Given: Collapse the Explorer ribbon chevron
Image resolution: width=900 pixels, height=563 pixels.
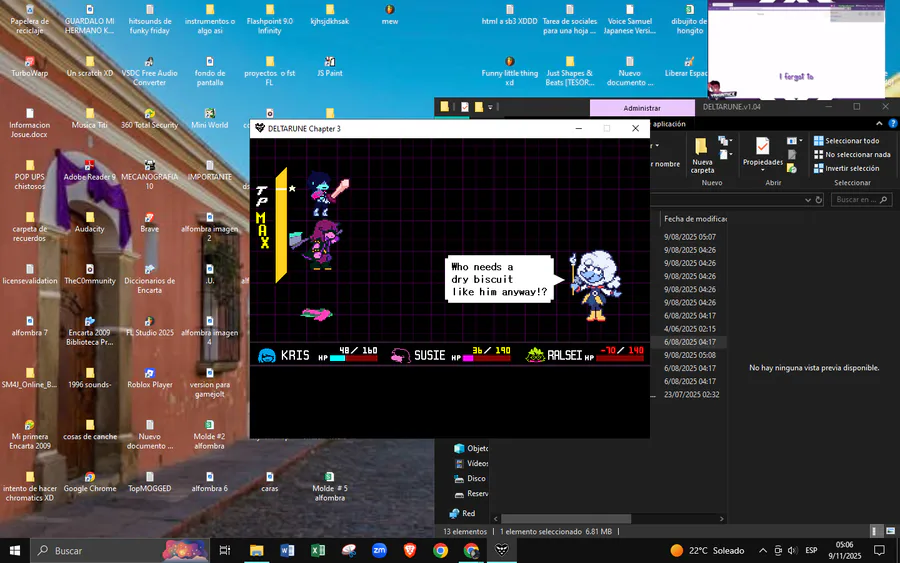Looking at the screenshot, I should click(x=879, y=123).
